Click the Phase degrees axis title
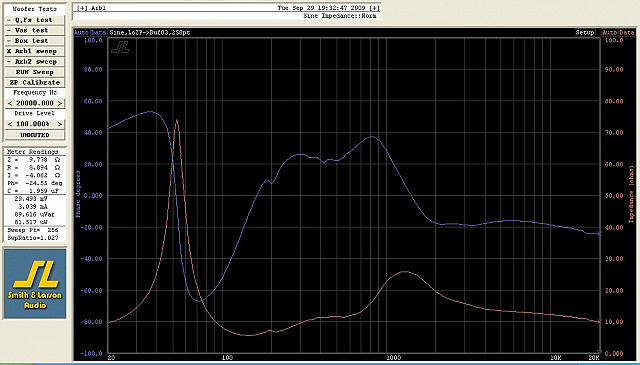 (x=78, y=194)
